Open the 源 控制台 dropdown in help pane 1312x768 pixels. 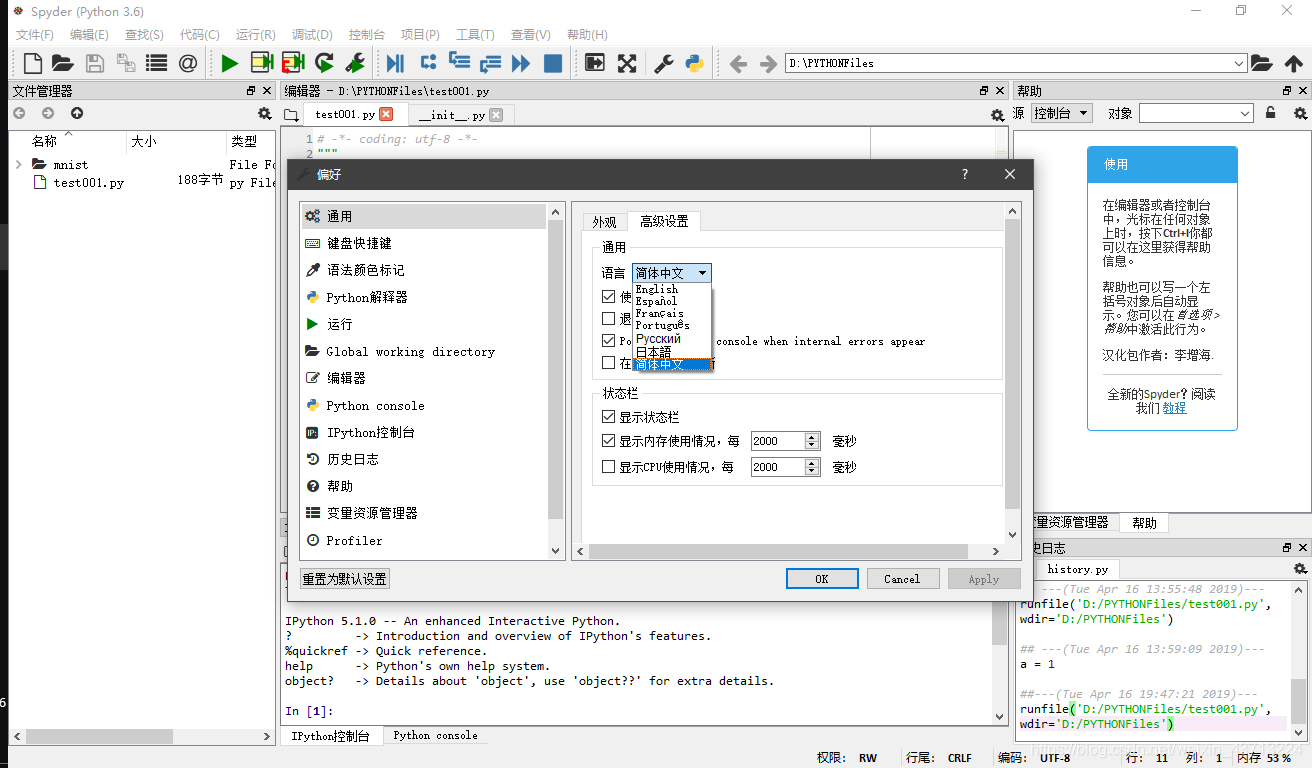1062,113
